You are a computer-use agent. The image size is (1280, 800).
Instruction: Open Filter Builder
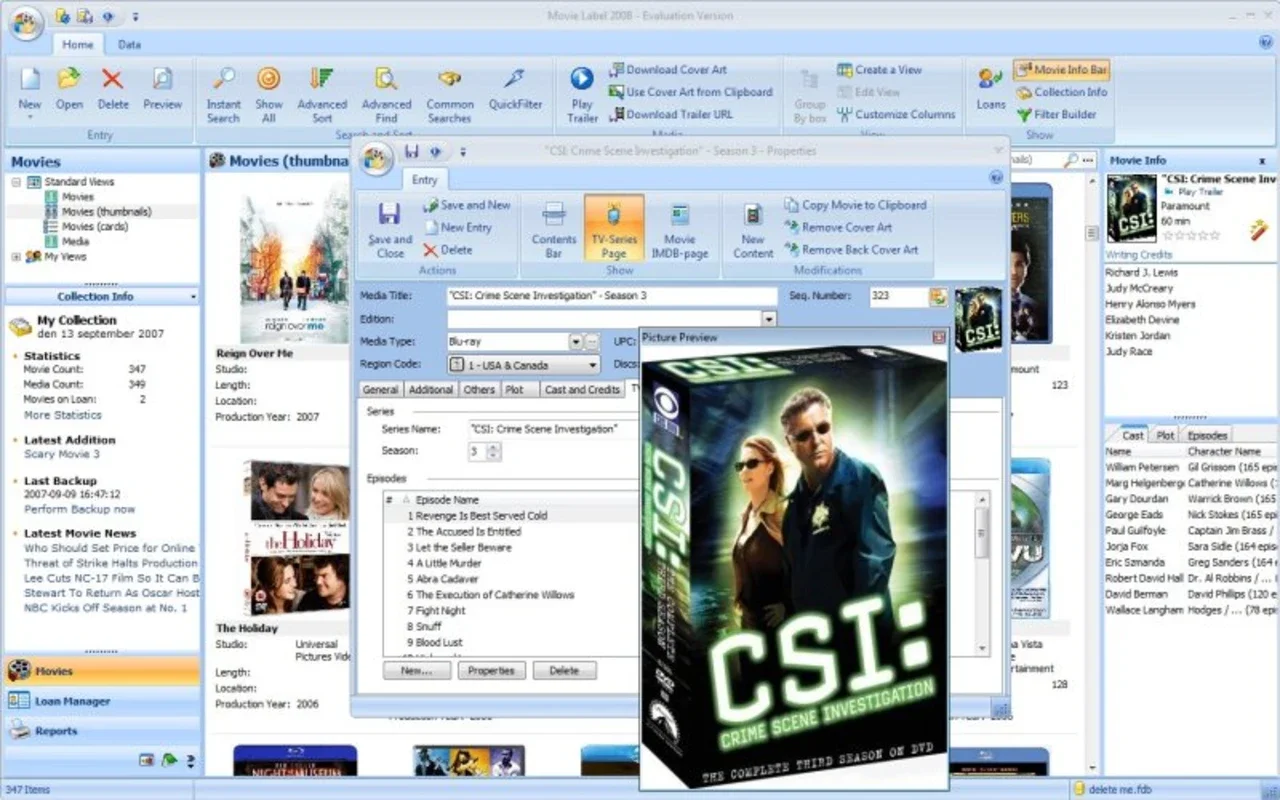[1056, 114]
